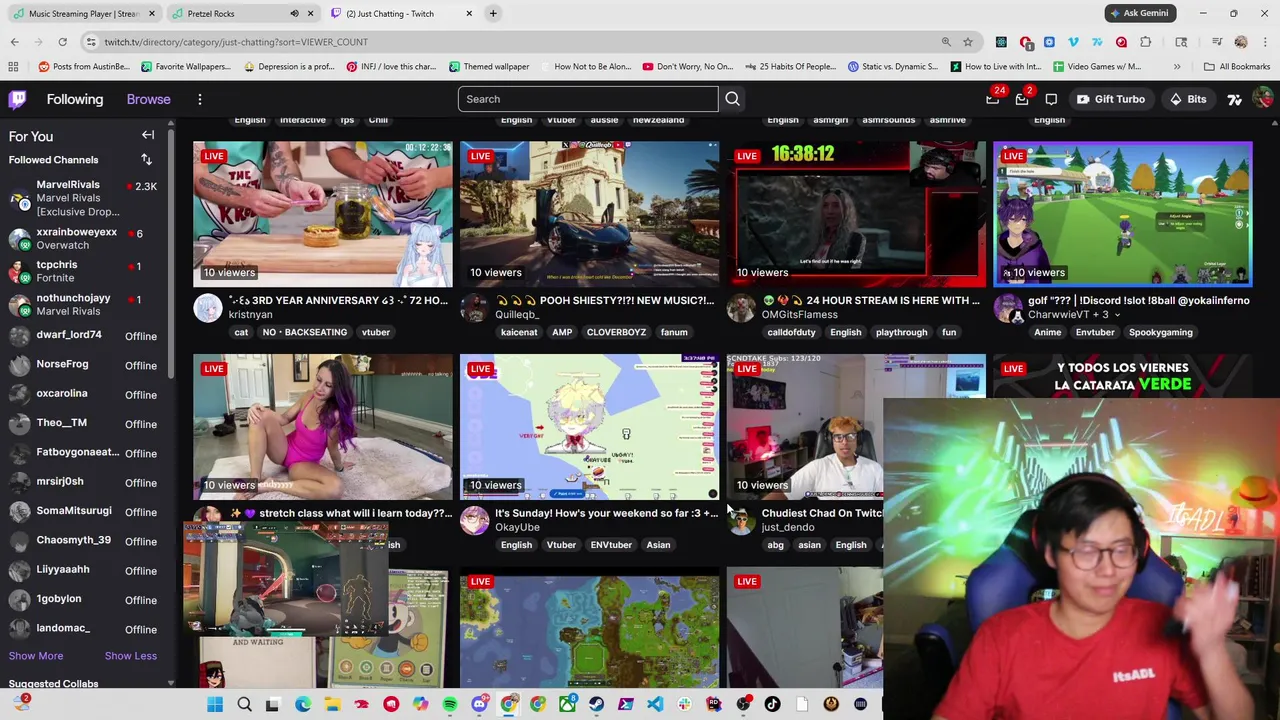Collapse the For You sidebar
This screenshot has width=1280, height=720.
148,135
